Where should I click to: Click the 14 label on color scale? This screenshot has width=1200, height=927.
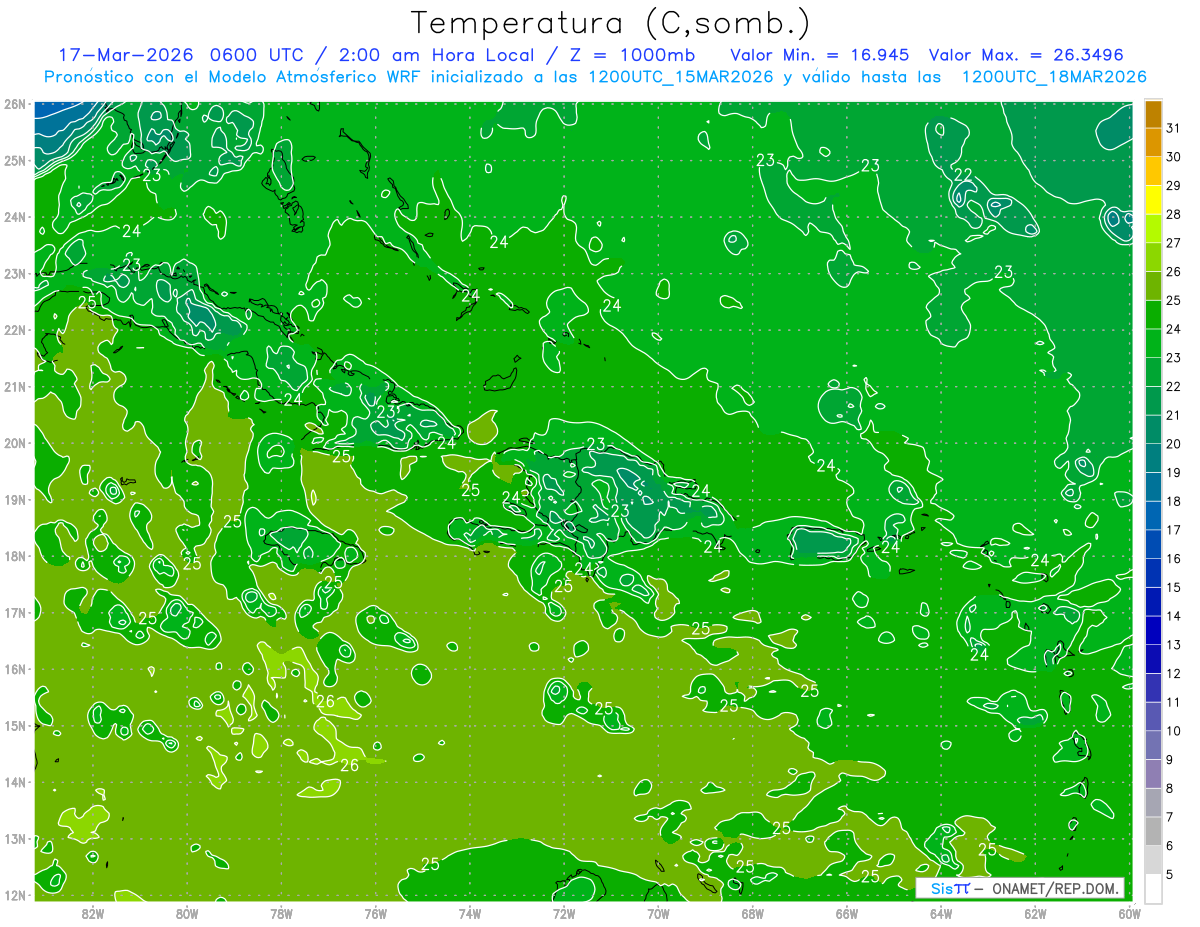tap(1173, 616)
